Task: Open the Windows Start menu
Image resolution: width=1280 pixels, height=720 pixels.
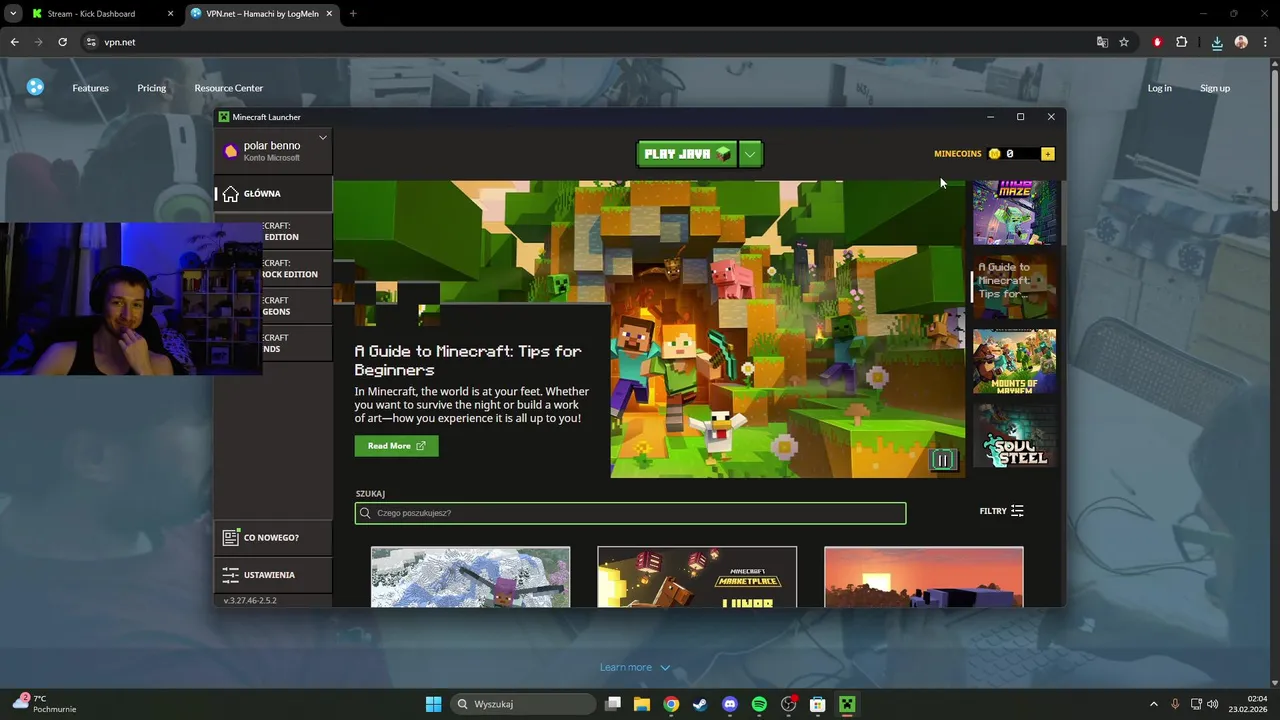Action: pyautogui.click(x=433, y=704)
